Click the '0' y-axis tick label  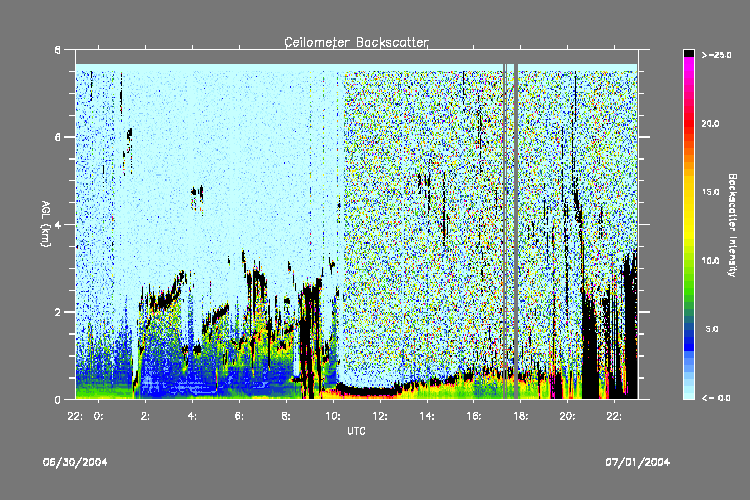(57, 400)
